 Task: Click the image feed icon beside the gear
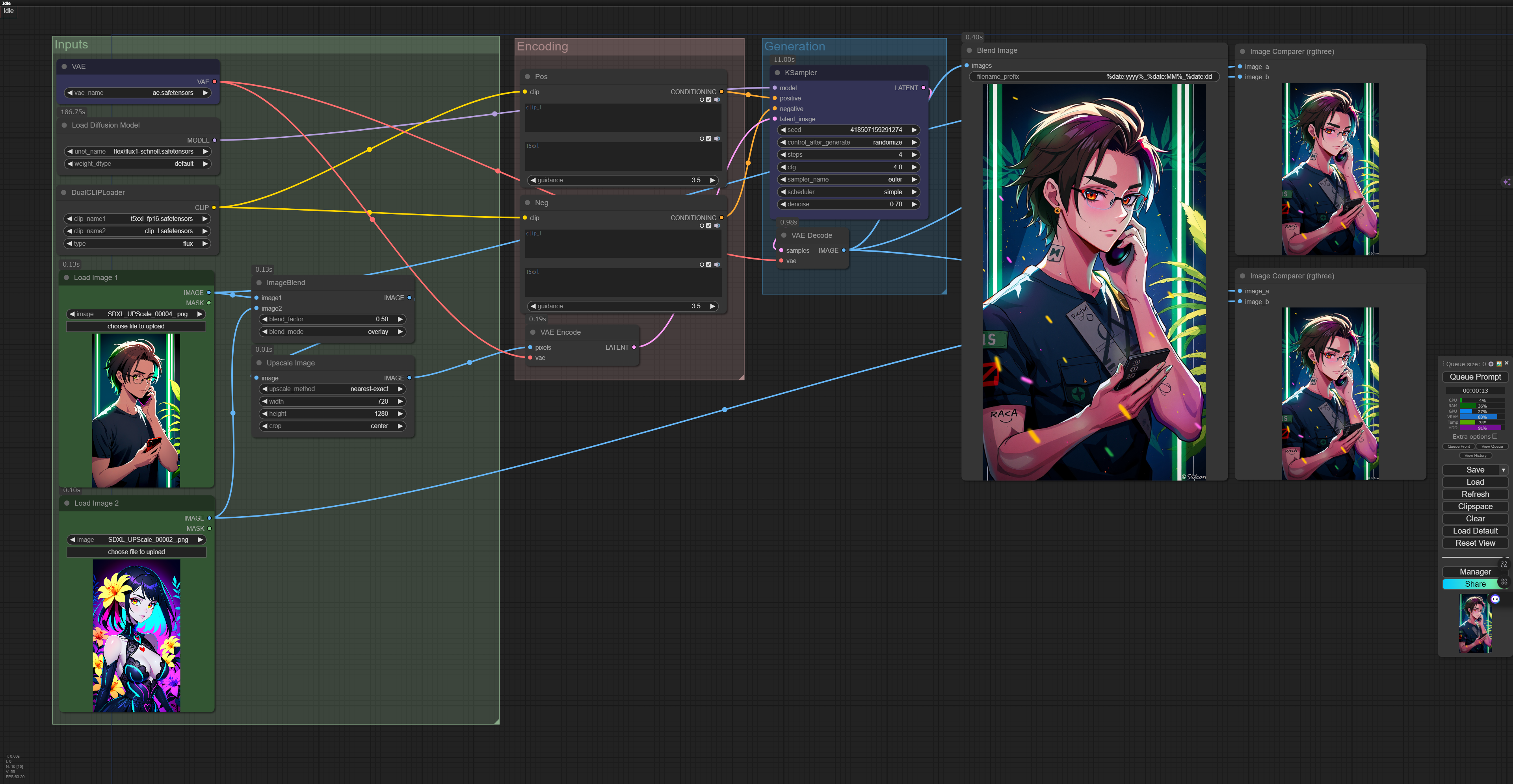[x=1499, y=364]
